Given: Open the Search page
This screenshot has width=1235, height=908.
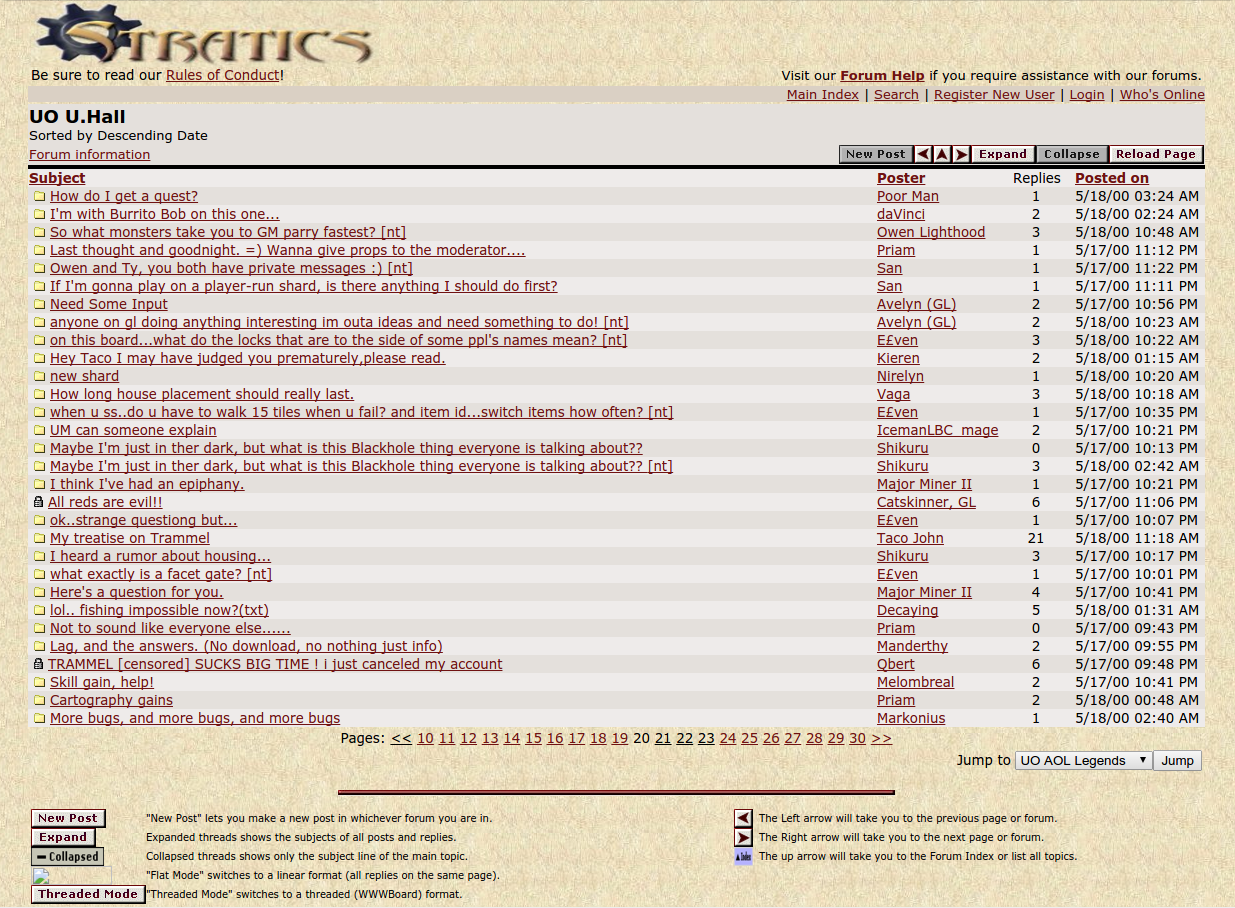Looking at the screenshot, I should tap(896, 94).
